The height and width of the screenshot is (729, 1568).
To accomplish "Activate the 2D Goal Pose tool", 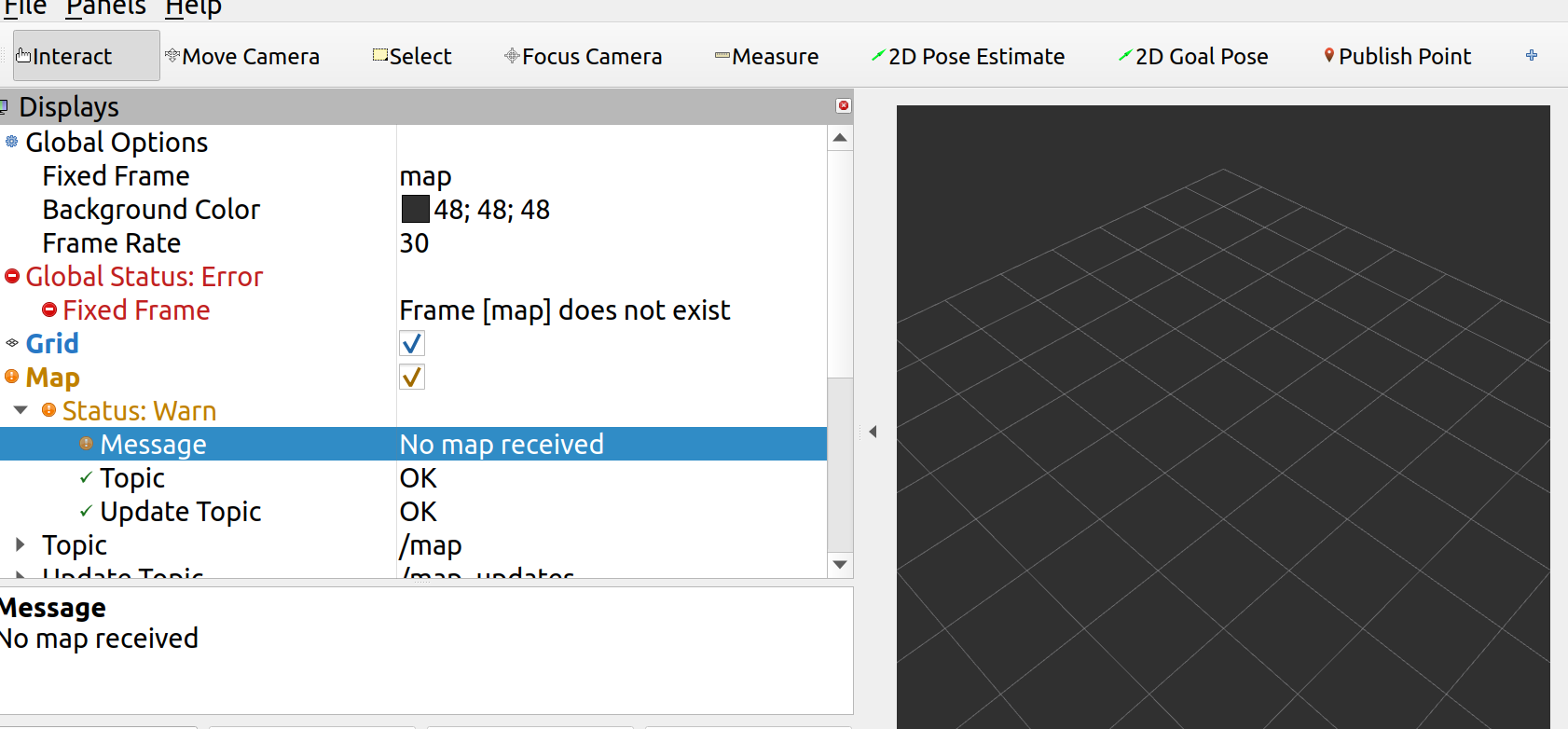I will (x=1193, y=56).
